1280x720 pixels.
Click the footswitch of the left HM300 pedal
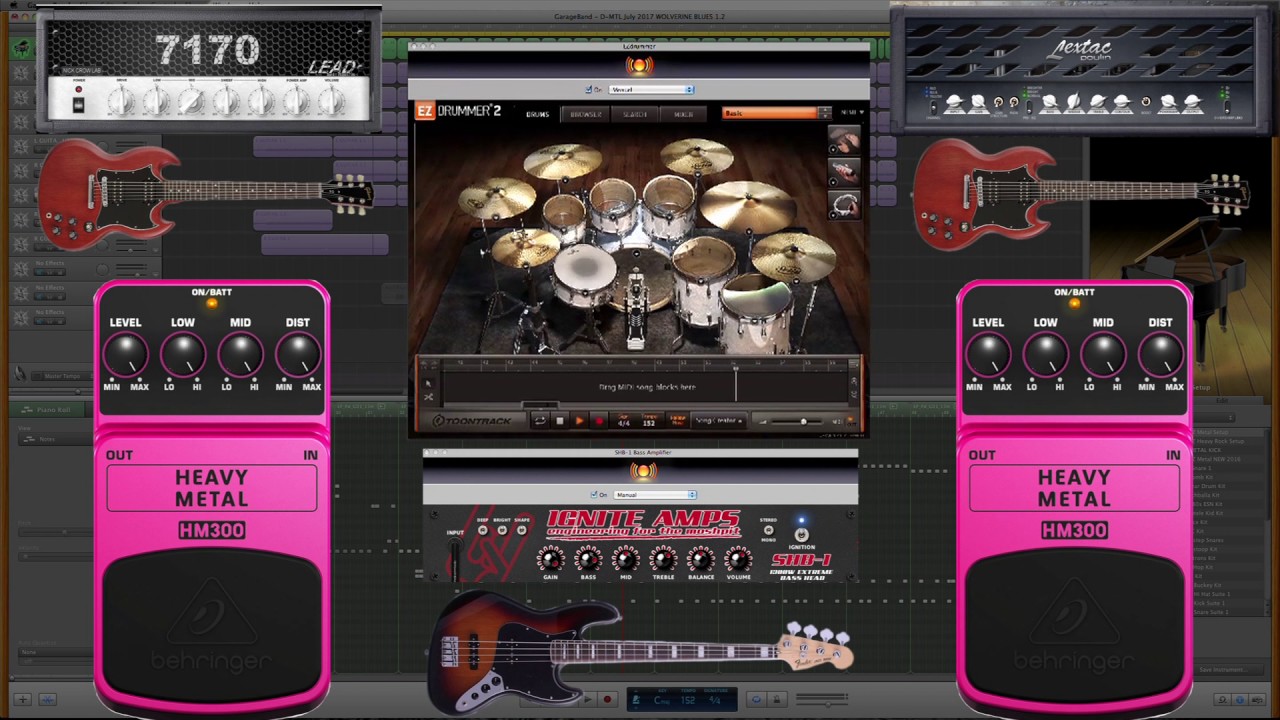[x=211, y=630]
